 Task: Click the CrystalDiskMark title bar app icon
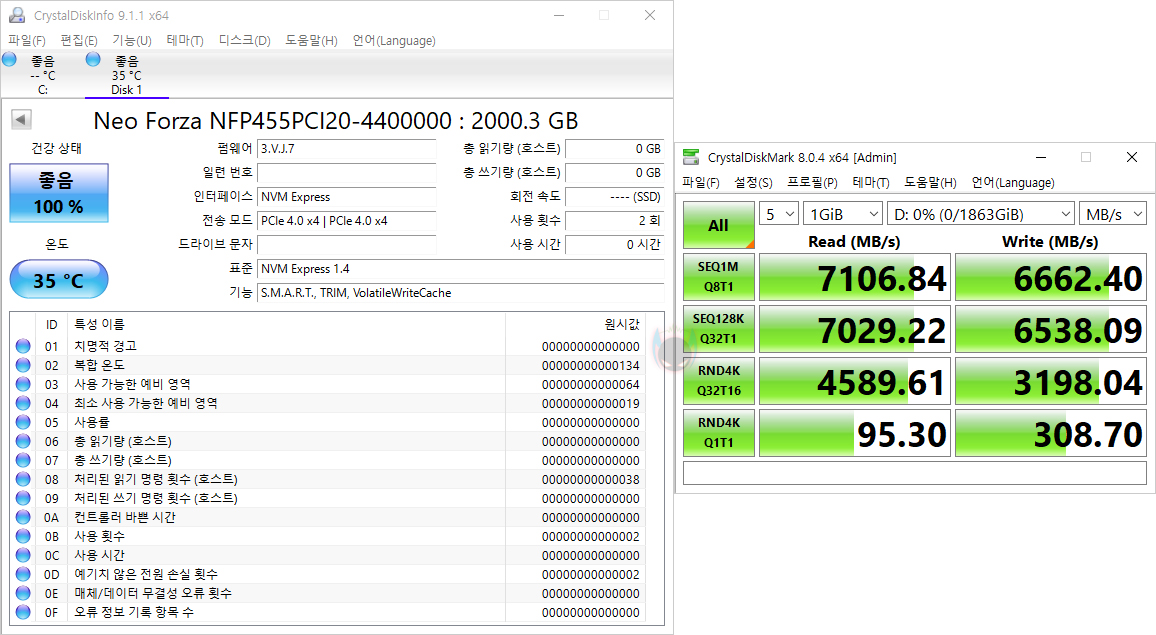pyautogui.click(x=691, y=157)
